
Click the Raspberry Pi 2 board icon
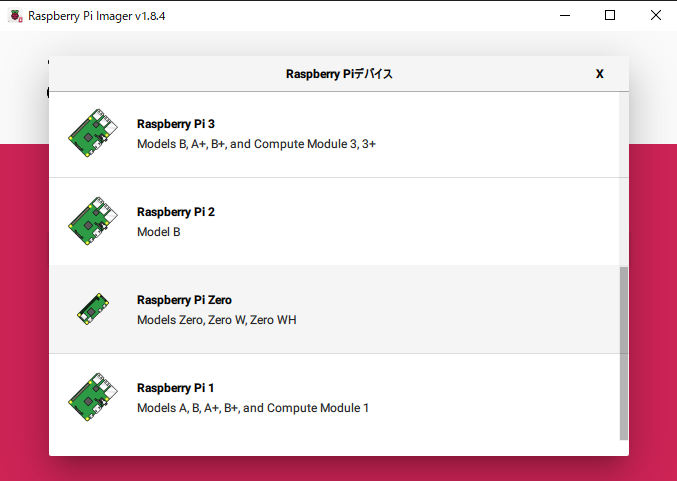[93, 221]
